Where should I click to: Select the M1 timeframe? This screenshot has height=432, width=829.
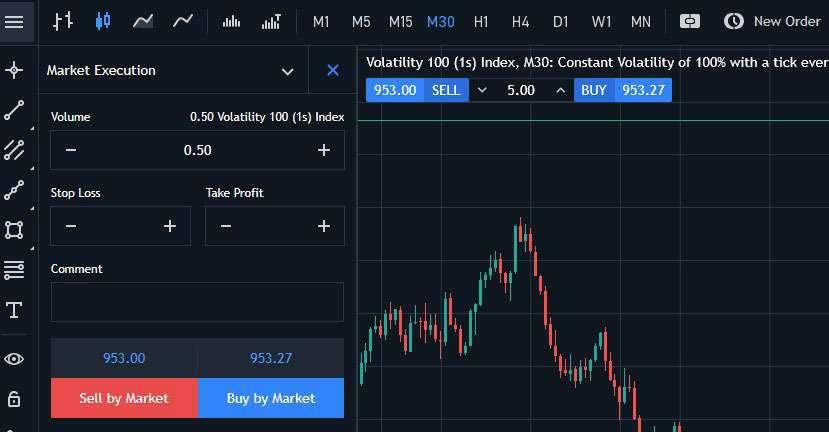coord(321,22)
